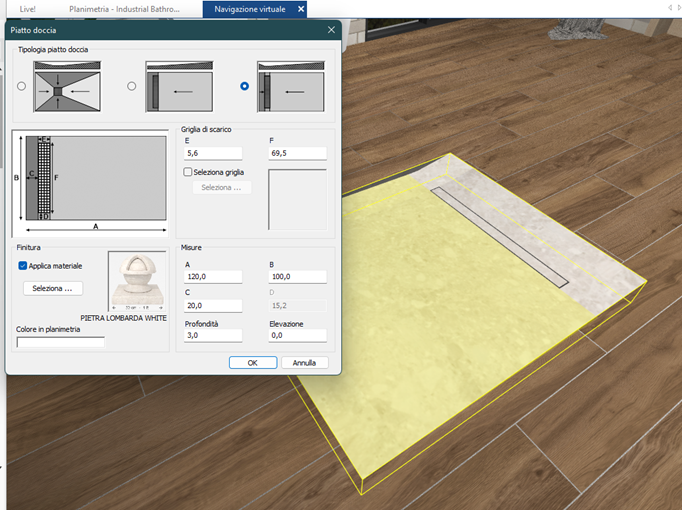Image resolution: width=682 pixels, height=510 pixels.
Task: Enable the Seleziona griglia checkbox
Action: [x=188, y=172]
